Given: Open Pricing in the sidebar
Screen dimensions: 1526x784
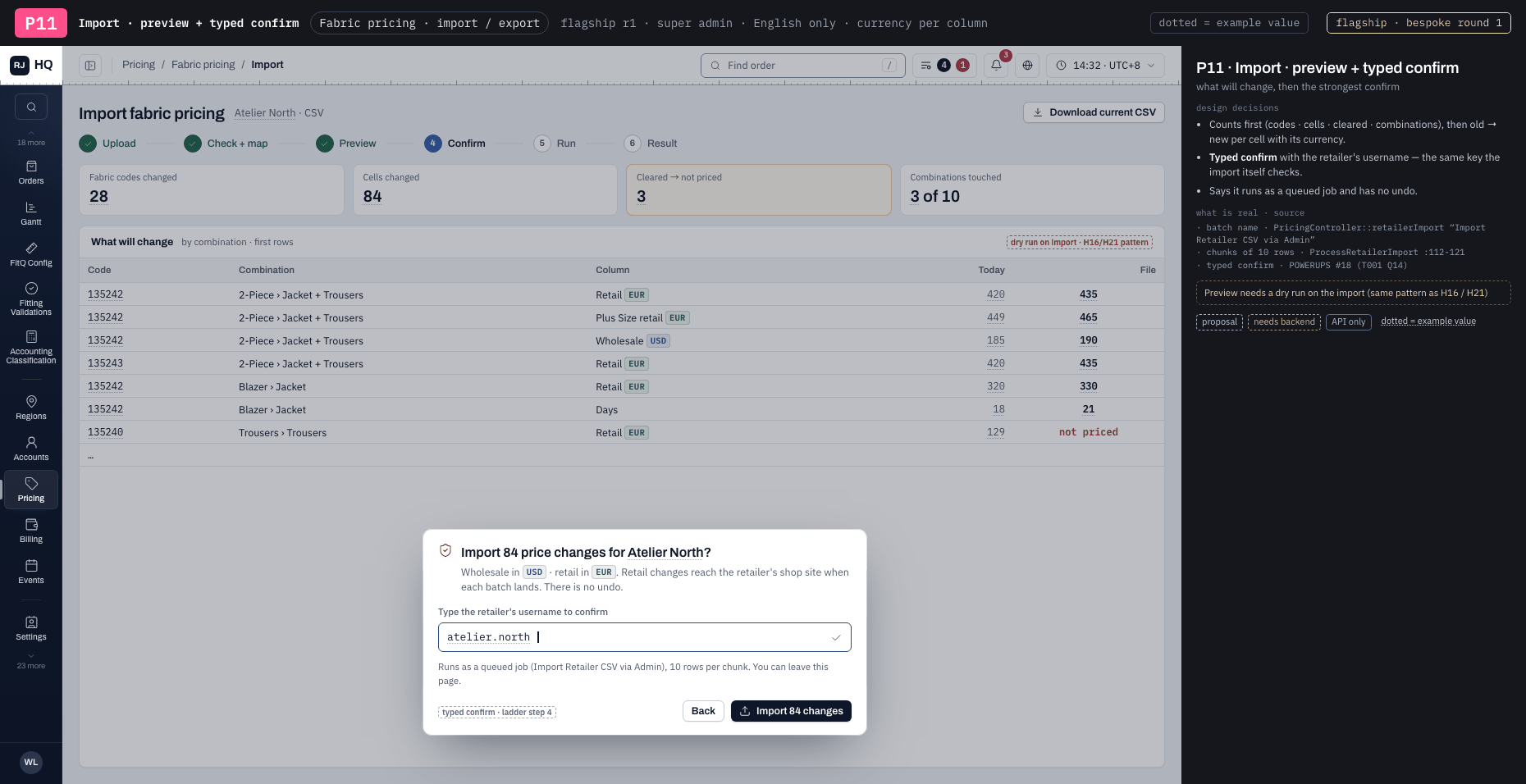Looking at the screenshot, I should (x=31, y=490).
